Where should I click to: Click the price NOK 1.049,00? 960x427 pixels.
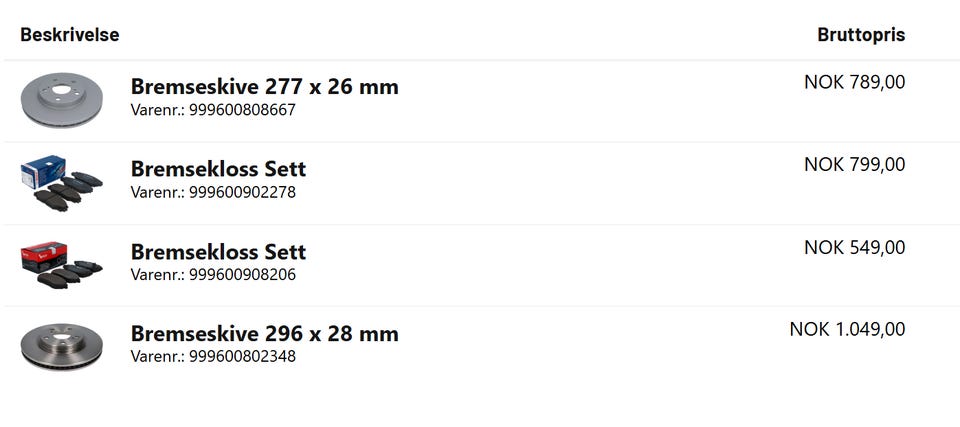847,329
